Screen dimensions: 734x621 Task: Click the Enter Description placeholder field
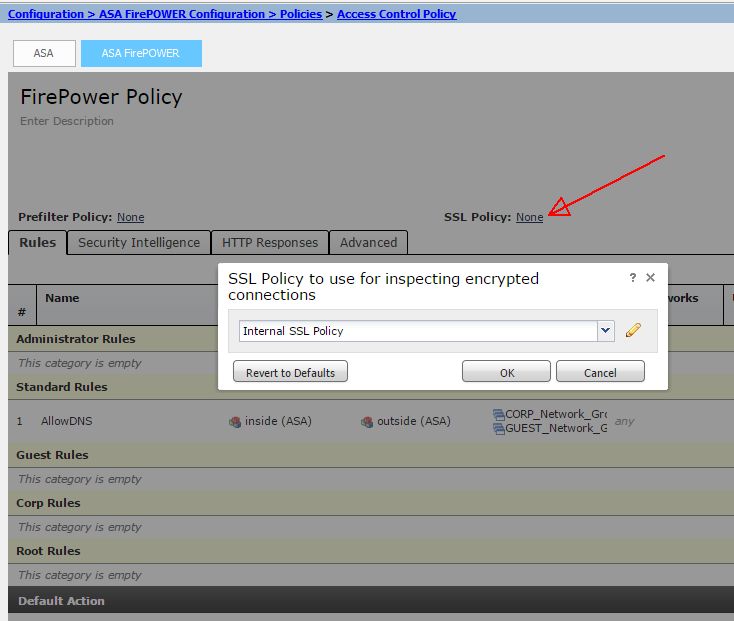click(x=66, y=121)
